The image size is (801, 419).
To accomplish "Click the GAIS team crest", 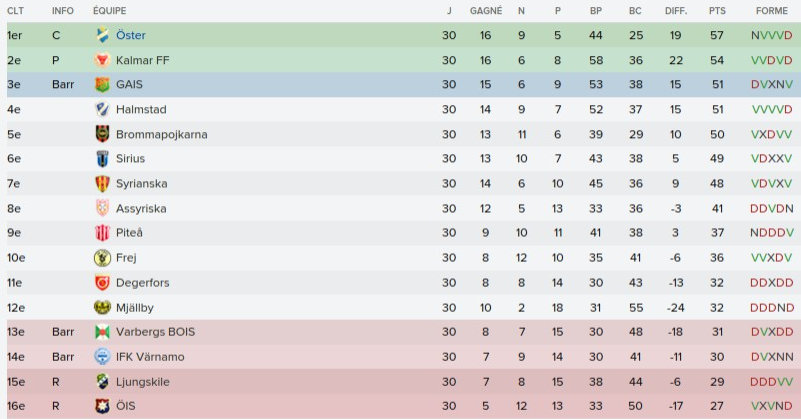I will pos(102,85).
